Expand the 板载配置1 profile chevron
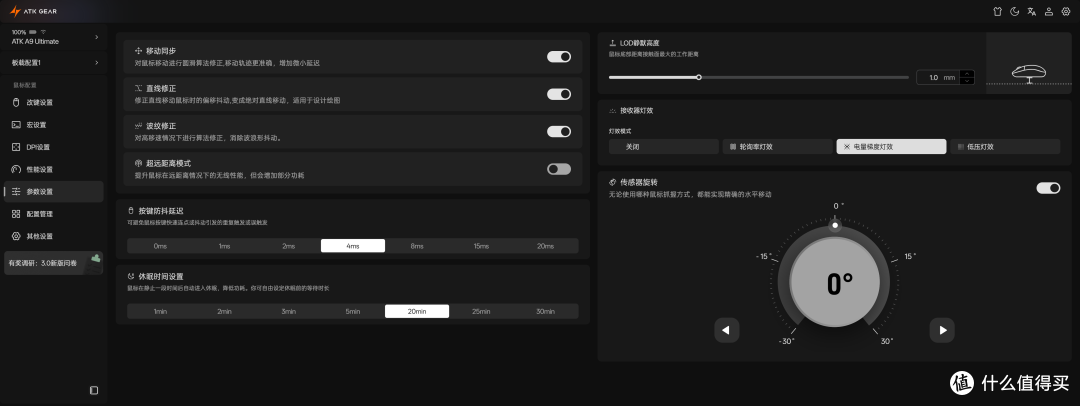This screenshot has width=1080, height=406. click(x=96, y=63)
